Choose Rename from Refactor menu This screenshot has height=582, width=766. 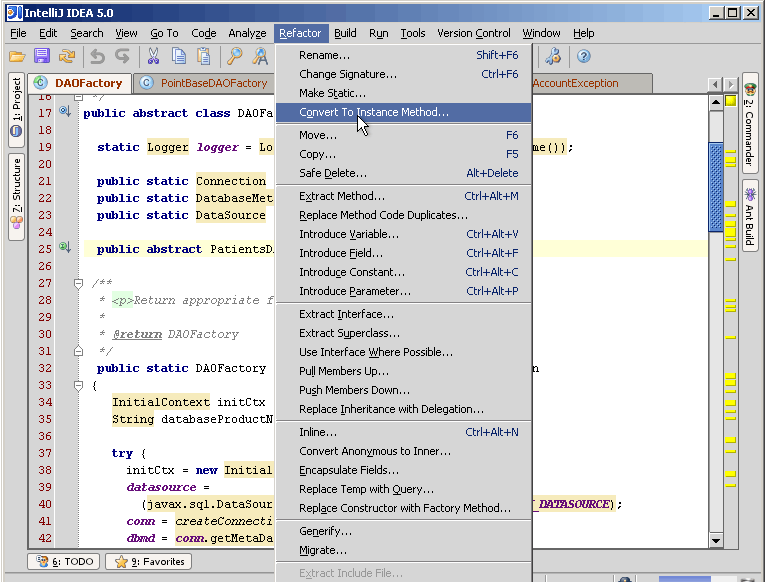click(x=404, y=55)
